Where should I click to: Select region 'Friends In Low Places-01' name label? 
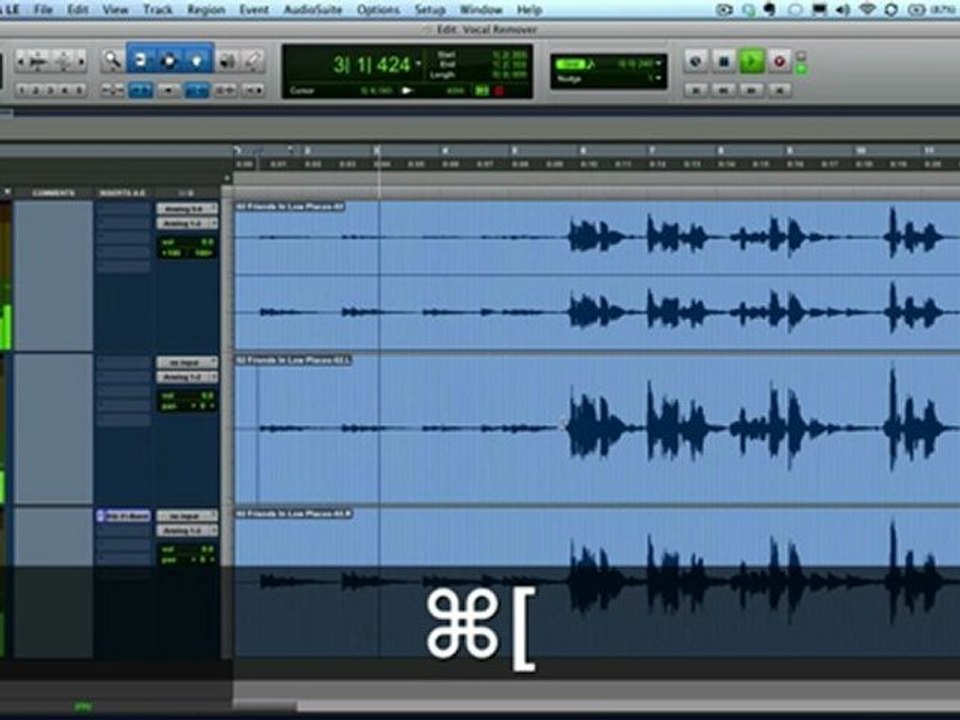[290, 207]
